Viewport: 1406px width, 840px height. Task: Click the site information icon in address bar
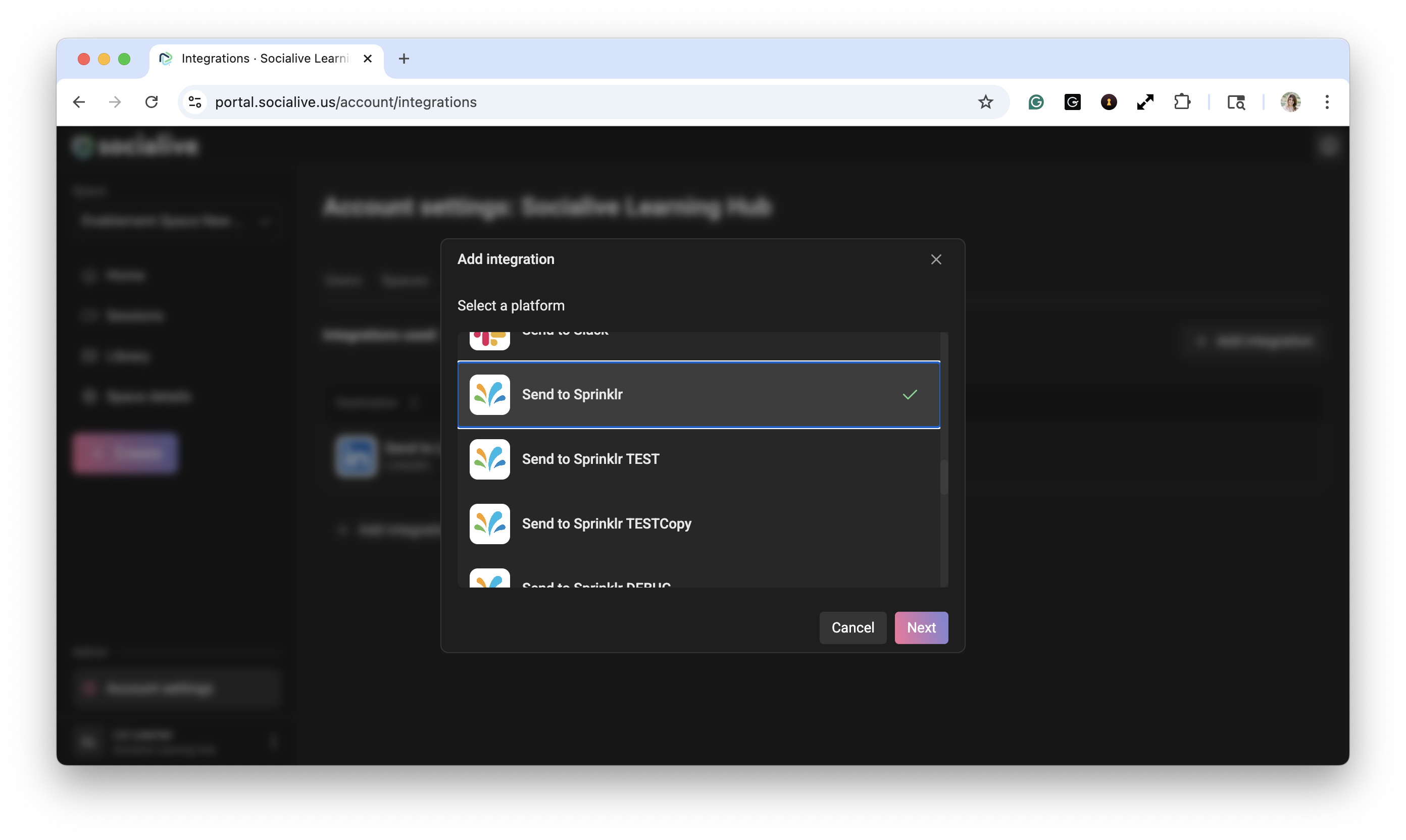point(195,102)
